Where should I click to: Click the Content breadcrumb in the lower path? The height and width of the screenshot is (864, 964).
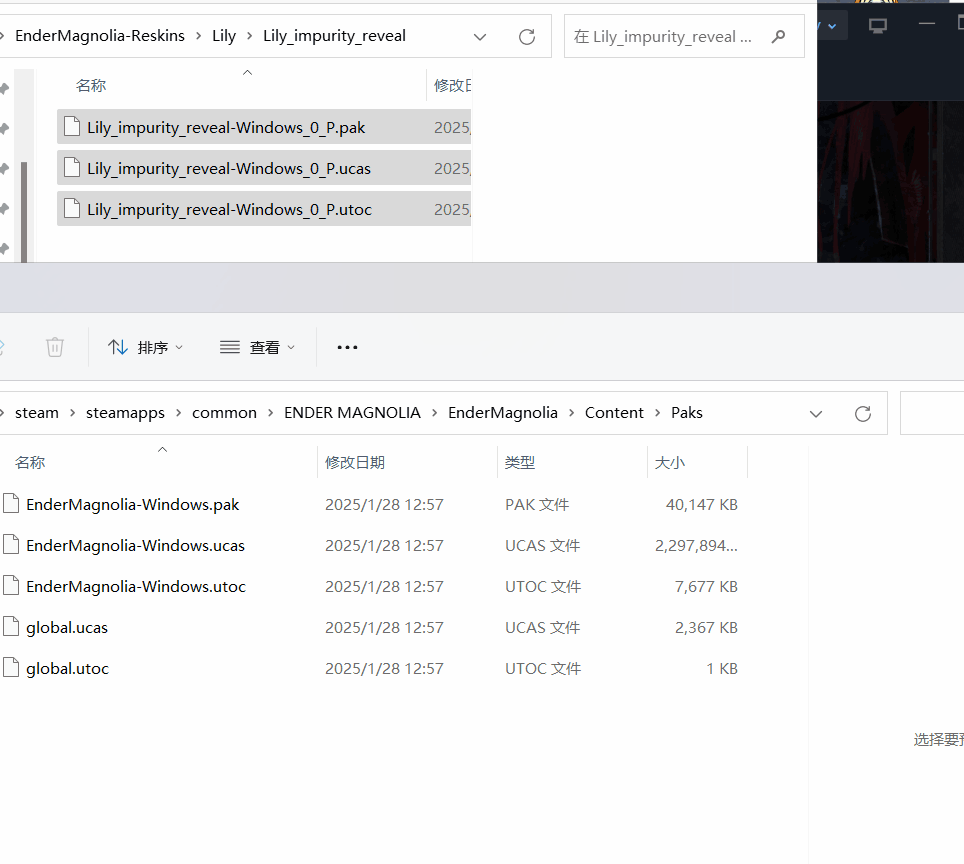(x=614, y=412)
